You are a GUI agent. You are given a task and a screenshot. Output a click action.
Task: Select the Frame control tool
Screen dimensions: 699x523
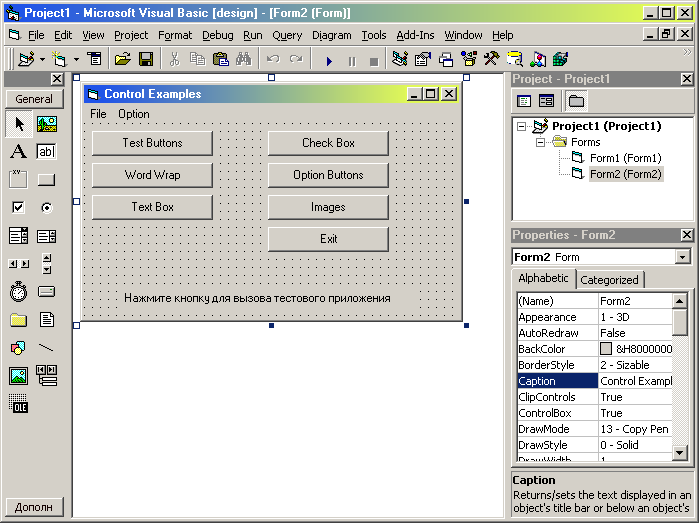19,180
